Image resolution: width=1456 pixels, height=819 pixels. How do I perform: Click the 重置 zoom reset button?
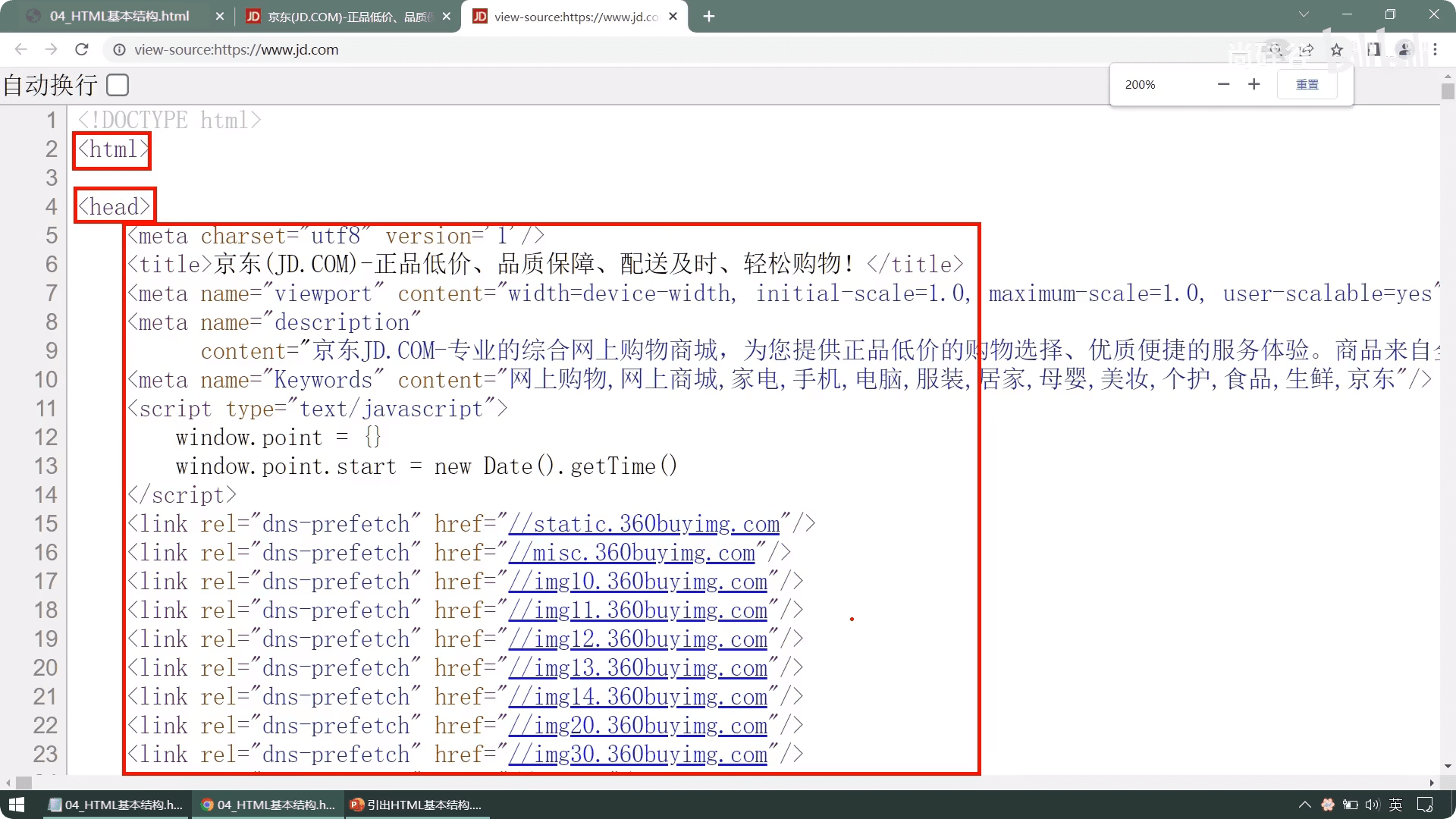point(1307,84)
